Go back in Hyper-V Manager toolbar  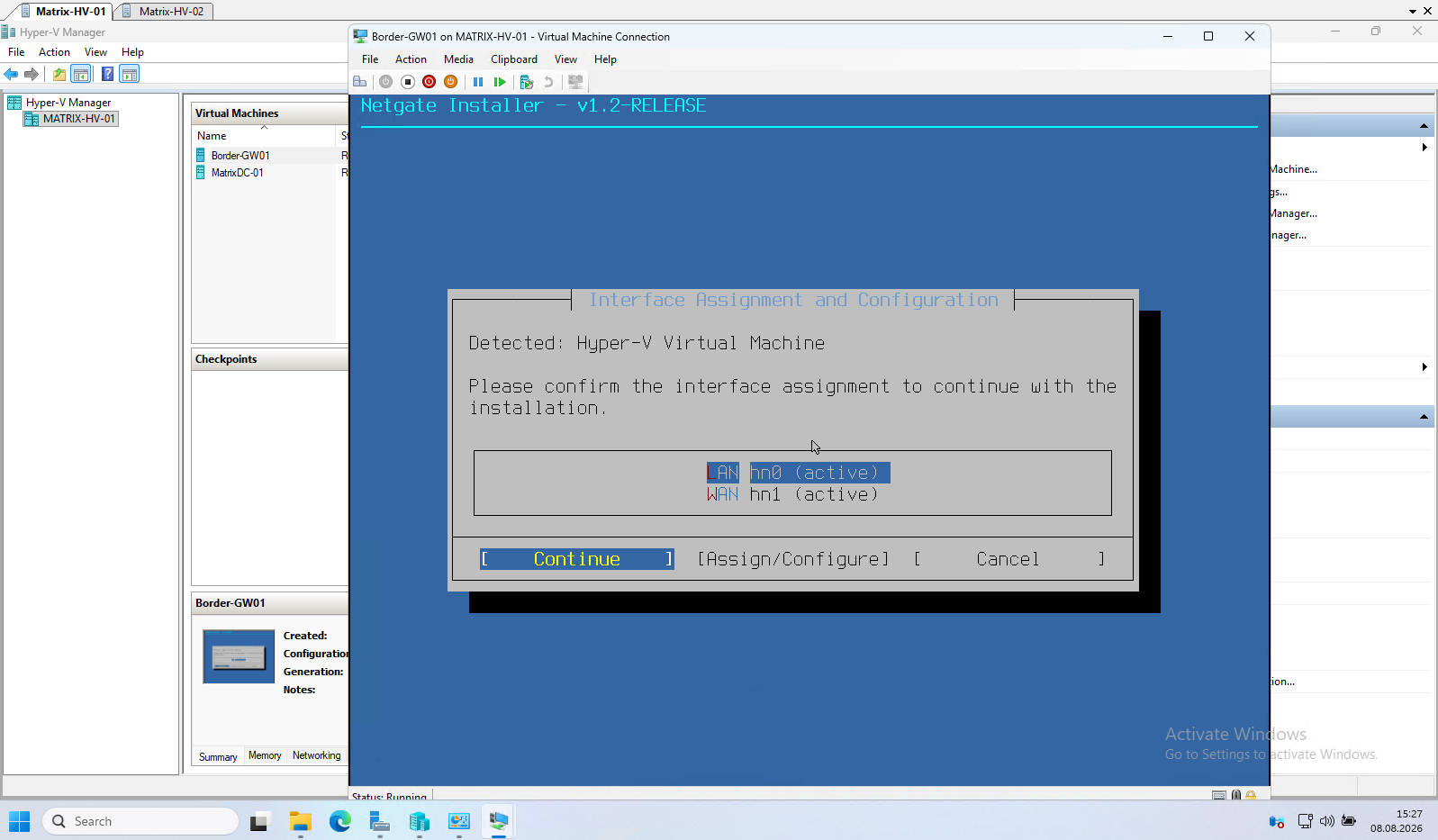[11, 74]
